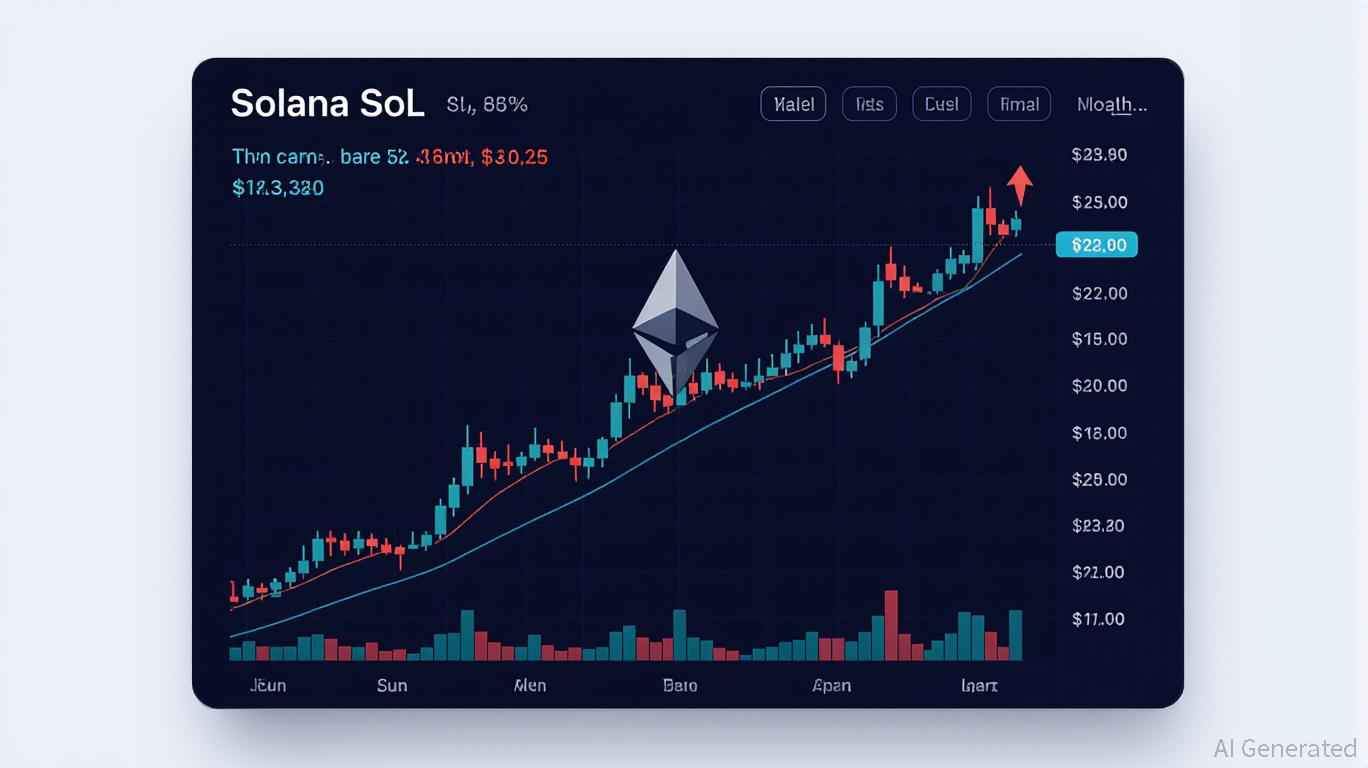Select the "Malel" button in header

coord(793,104)
